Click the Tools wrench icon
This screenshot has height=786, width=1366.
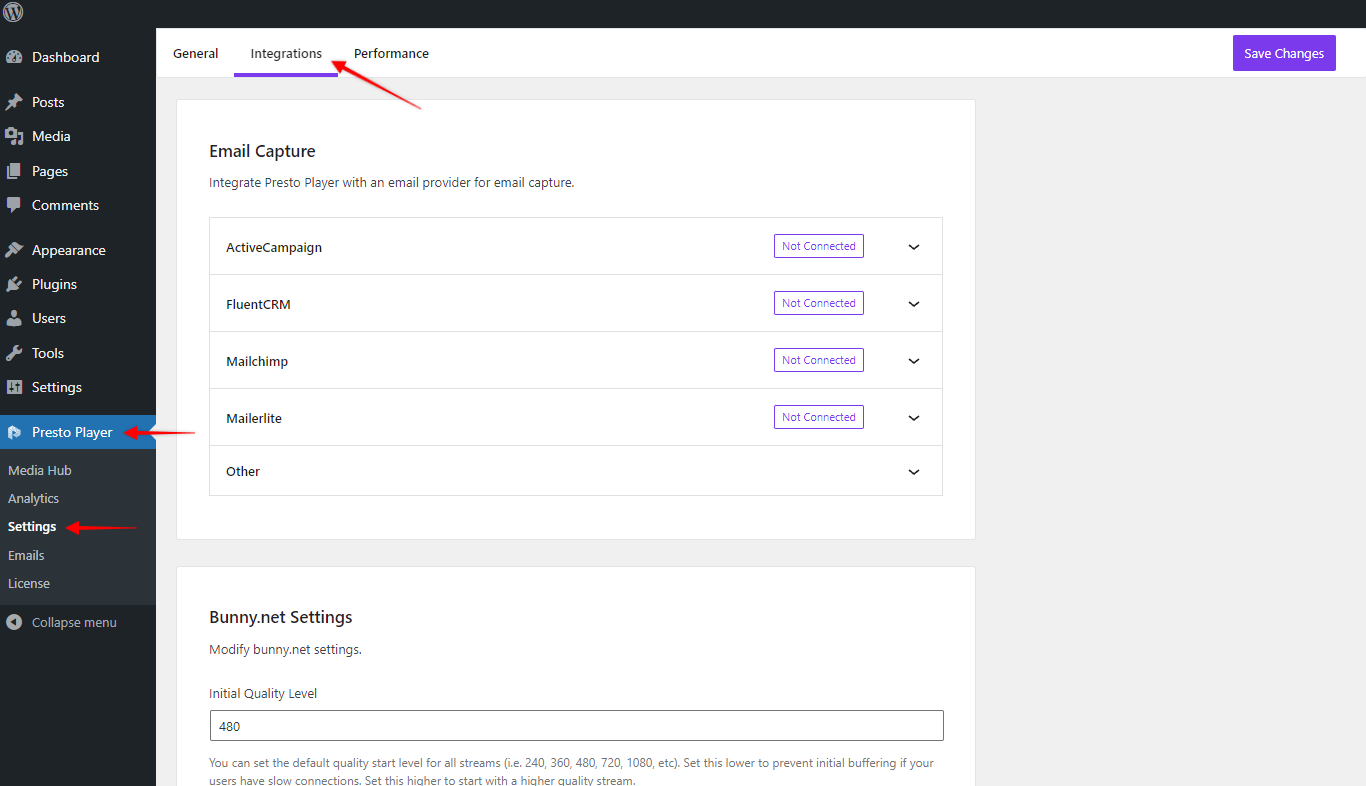tap(14, 353)
